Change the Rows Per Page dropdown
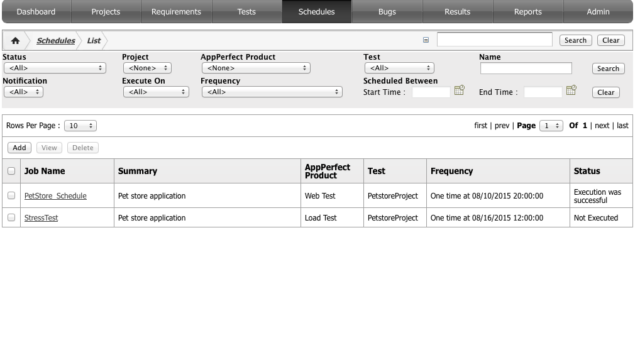Image resolution: width=640 pixels, height=360 pixels. point(80,126)
